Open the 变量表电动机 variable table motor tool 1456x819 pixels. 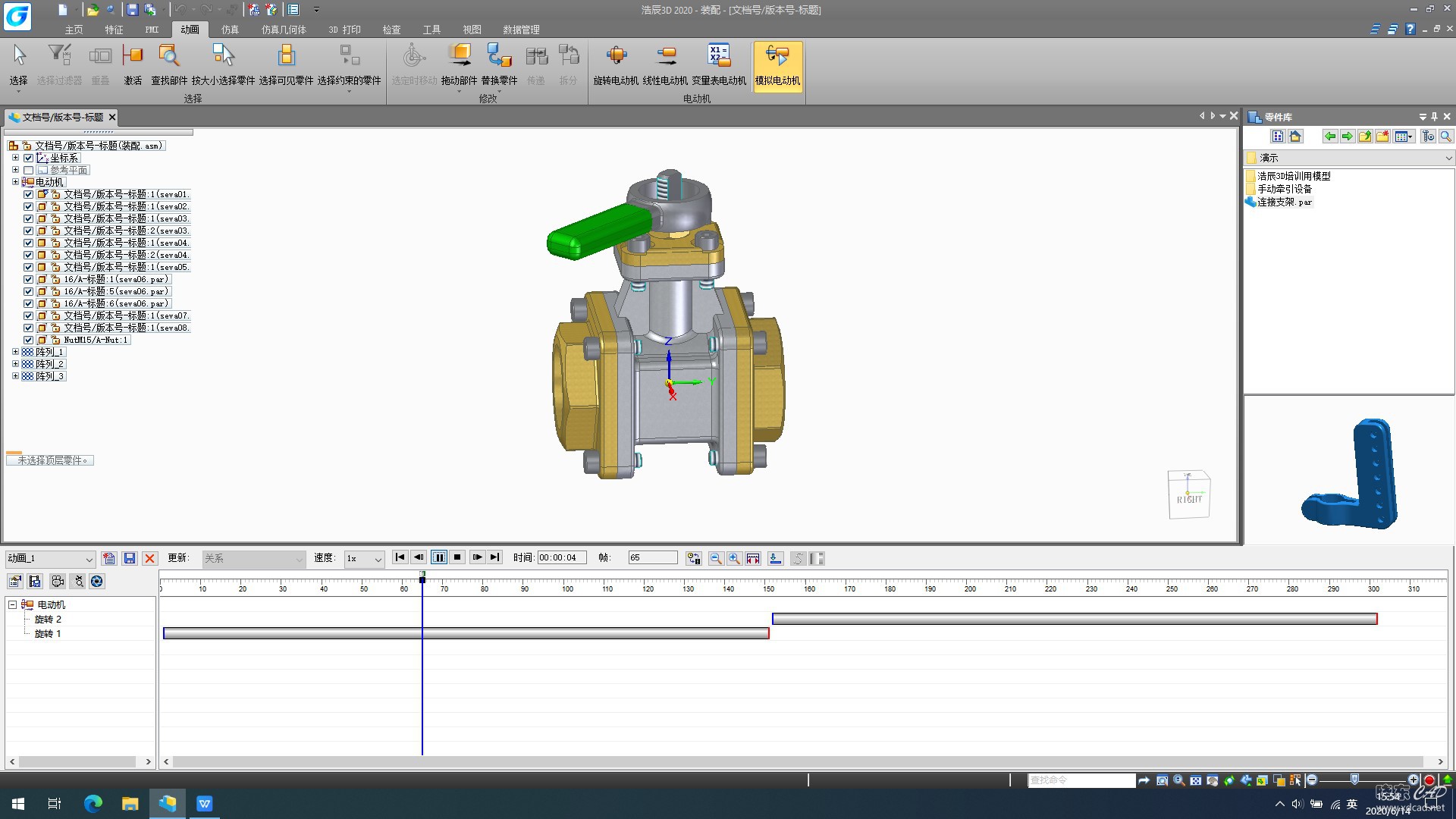pyautogui.click(x=718, y=65)
